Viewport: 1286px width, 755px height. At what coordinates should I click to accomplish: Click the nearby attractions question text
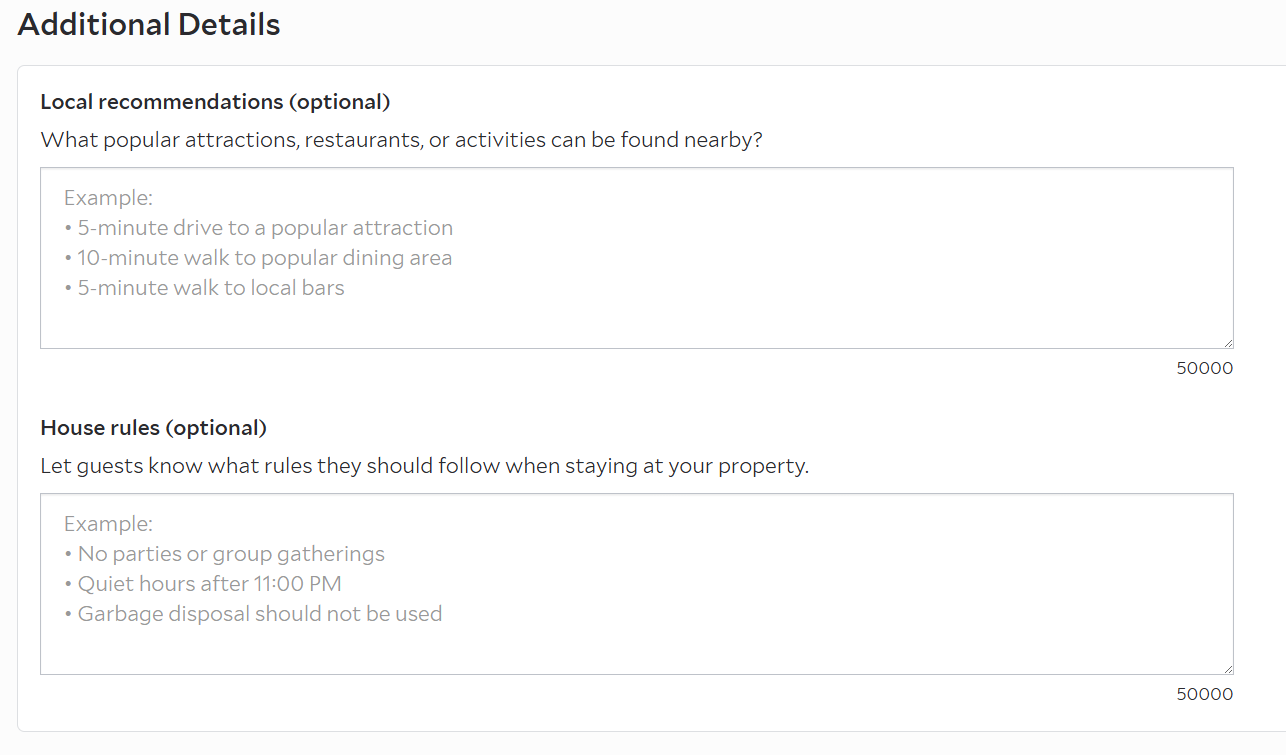coord(401,140)
